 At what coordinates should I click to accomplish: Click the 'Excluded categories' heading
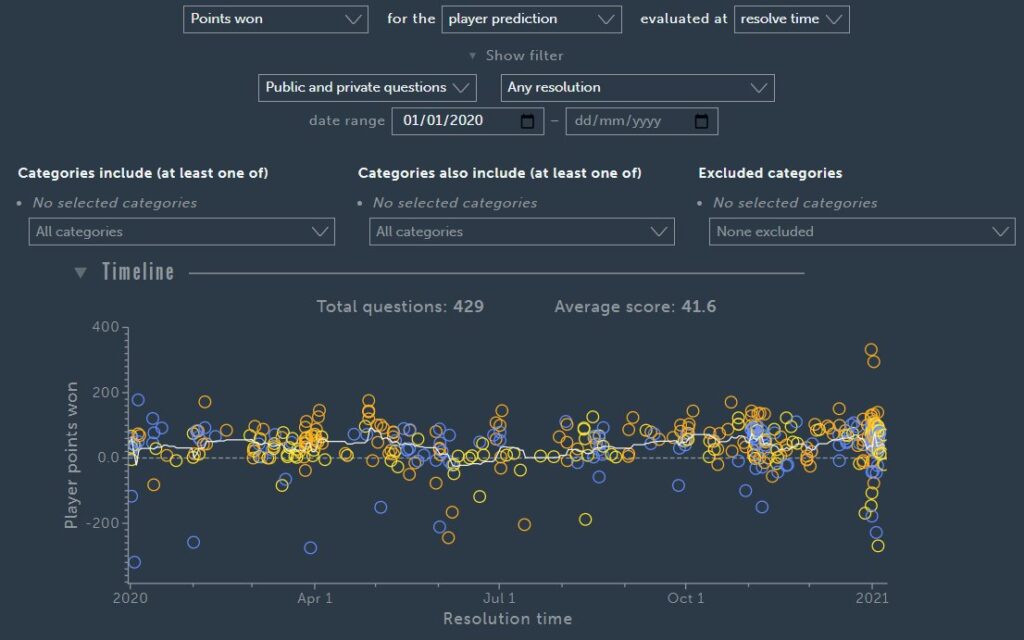[770, 173]
